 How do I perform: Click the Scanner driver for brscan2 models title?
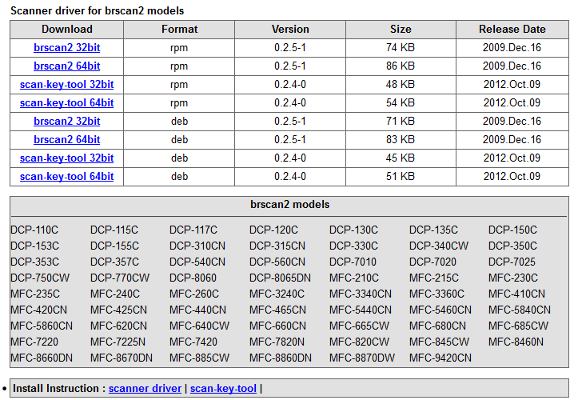click(x=97, y=11)
